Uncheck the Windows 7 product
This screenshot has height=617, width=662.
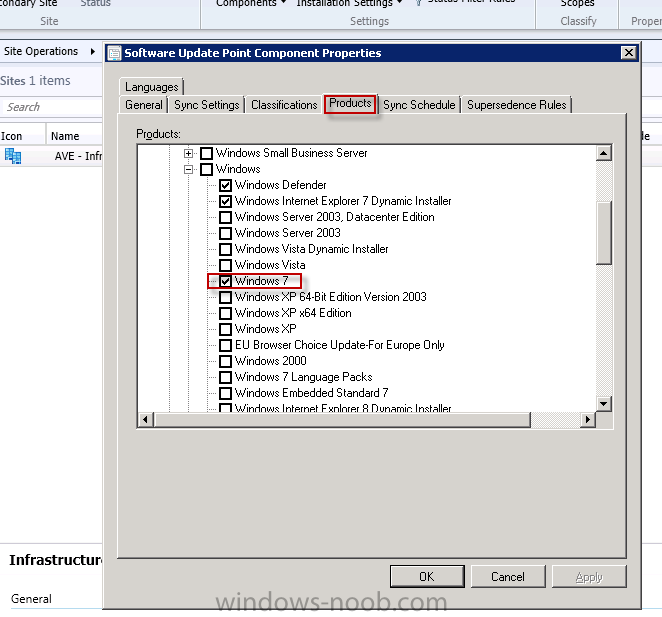pyautogui.click(x=225, y=281)
